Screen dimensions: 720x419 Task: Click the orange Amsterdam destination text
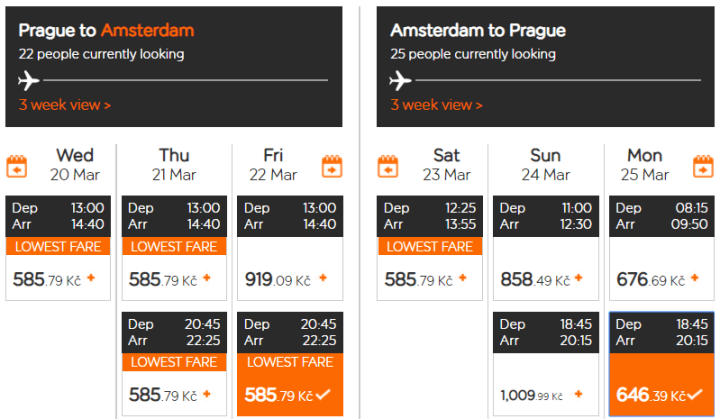pos(147,30)
